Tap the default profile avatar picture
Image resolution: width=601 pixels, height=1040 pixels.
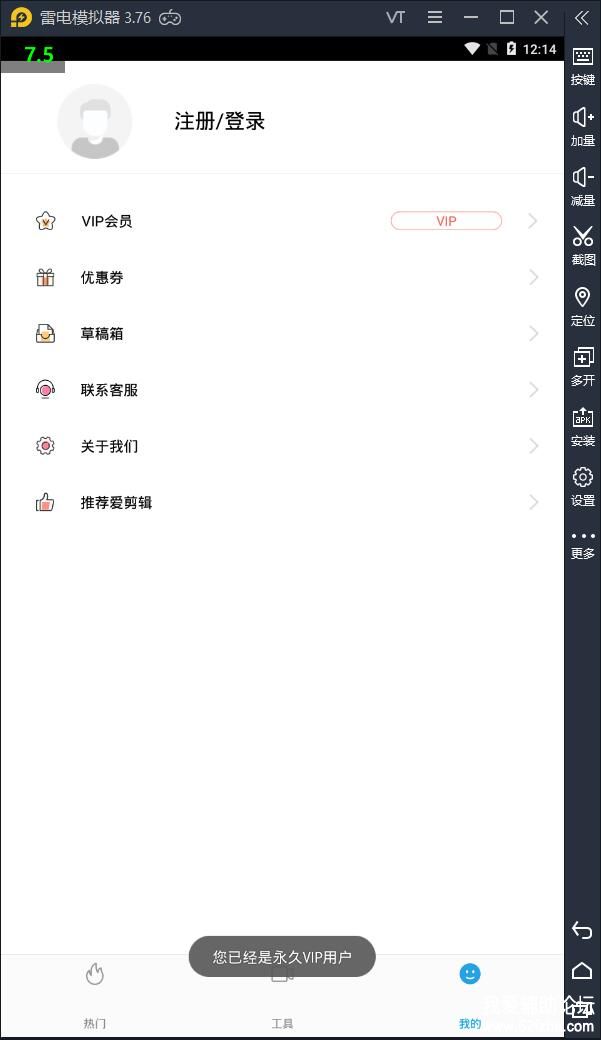95,121
